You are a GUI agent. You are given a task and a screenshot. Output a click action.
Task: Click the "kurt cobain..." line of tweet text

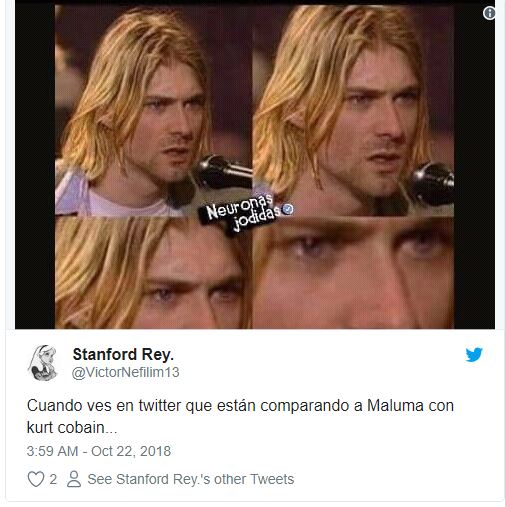72,428
